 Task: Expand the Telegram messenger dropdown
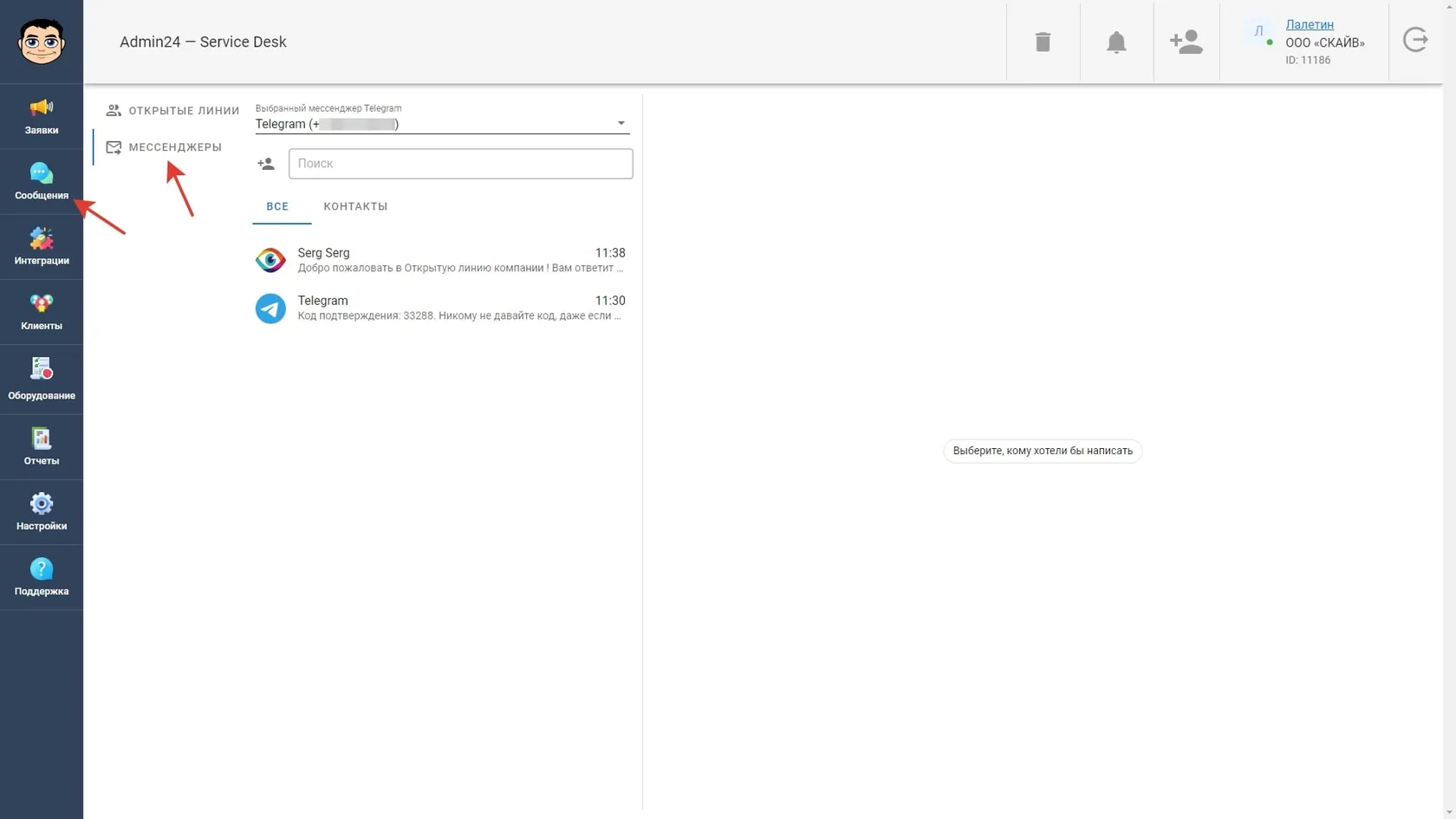coord(442,124)
